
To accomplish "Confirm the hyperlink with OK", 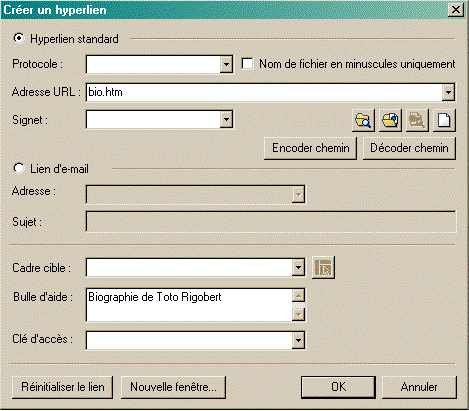I will click(338, 387).
